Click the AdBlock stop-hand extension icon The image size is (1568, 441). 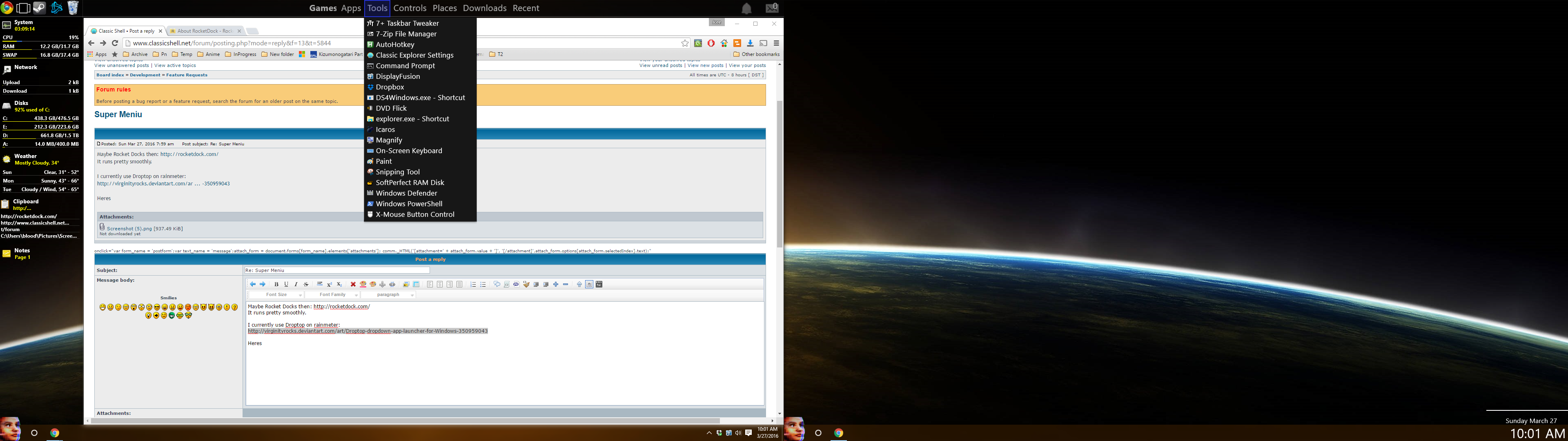[x=711, y=43]
